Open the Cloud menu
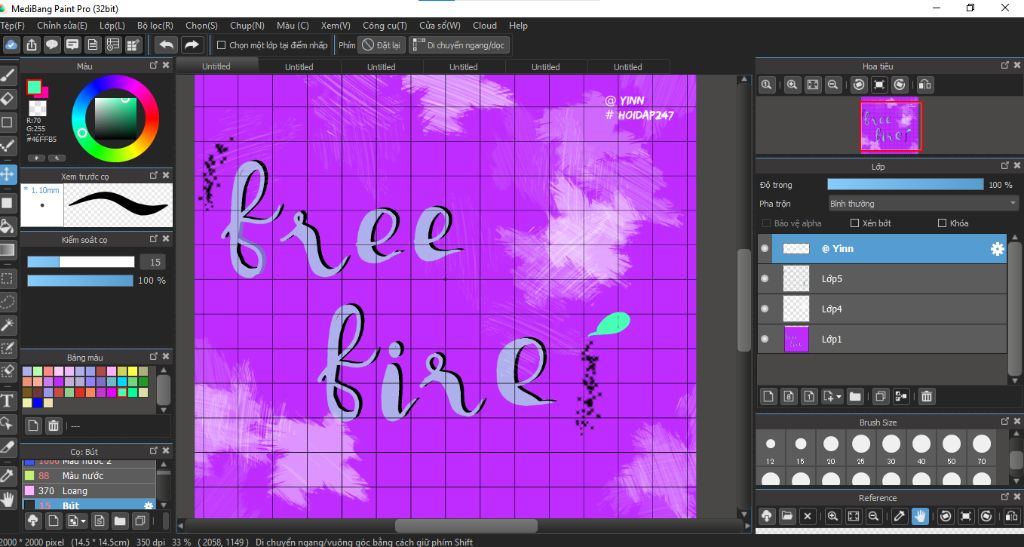This screenshot has height=547, width=1024. coord(485,25)
